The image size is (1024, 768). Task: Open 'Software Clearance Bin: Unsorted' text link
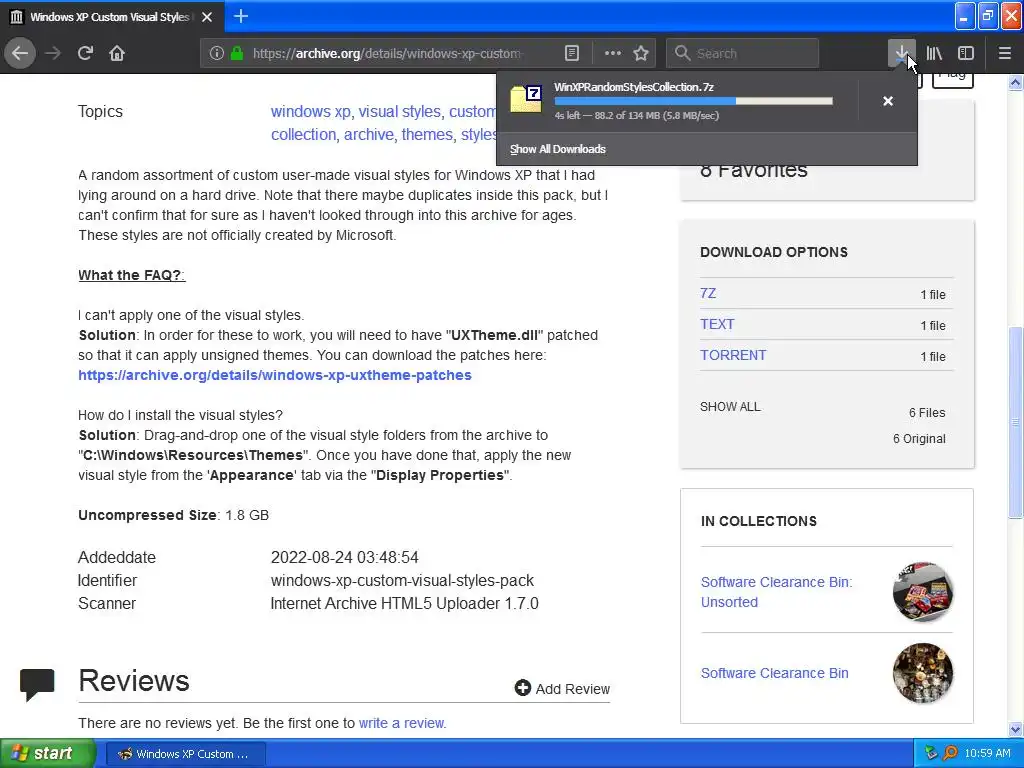click(x=776, y=592)
